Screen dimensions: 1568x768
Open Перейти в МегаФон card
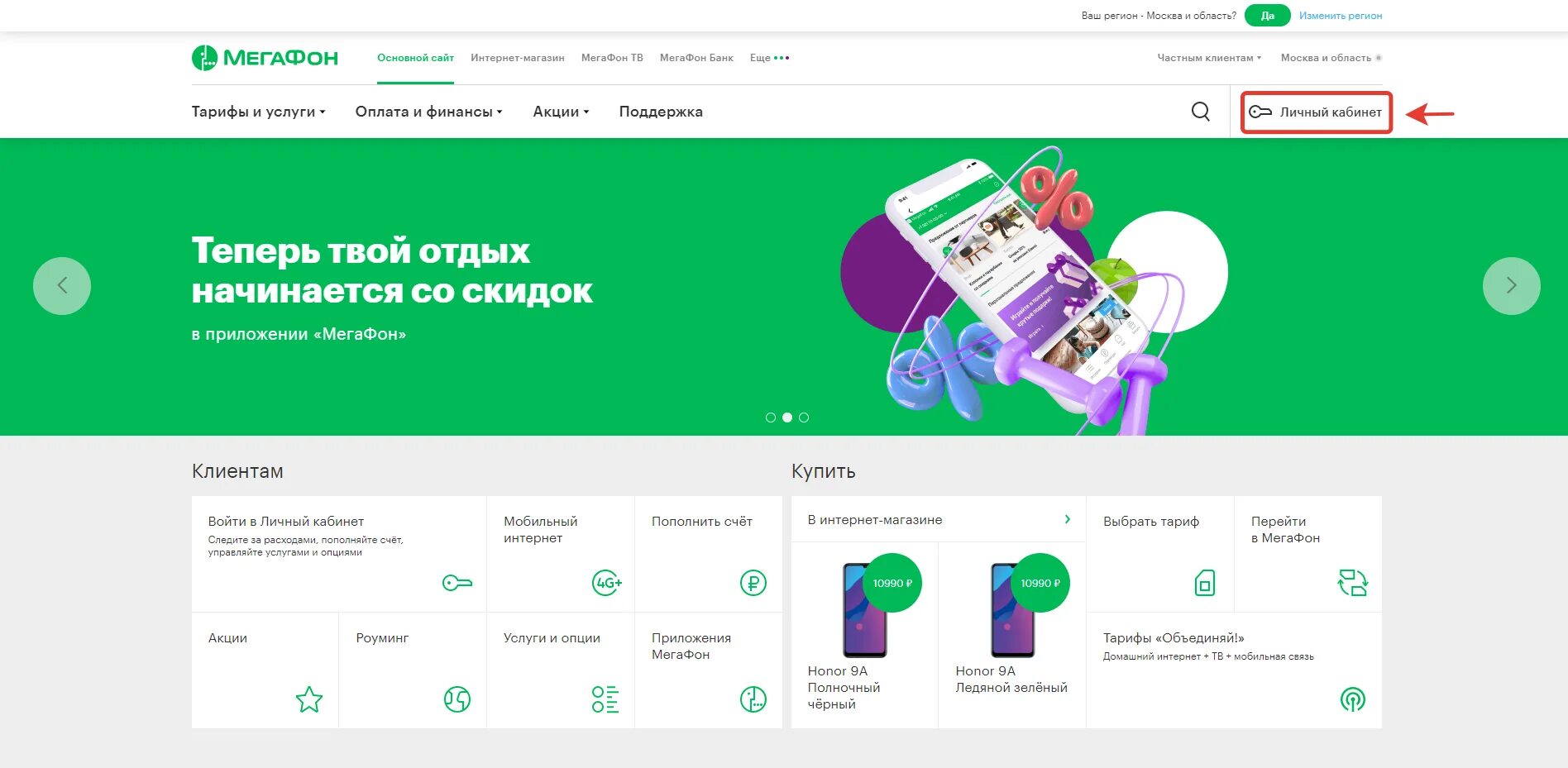click(x=1308, y=554)
